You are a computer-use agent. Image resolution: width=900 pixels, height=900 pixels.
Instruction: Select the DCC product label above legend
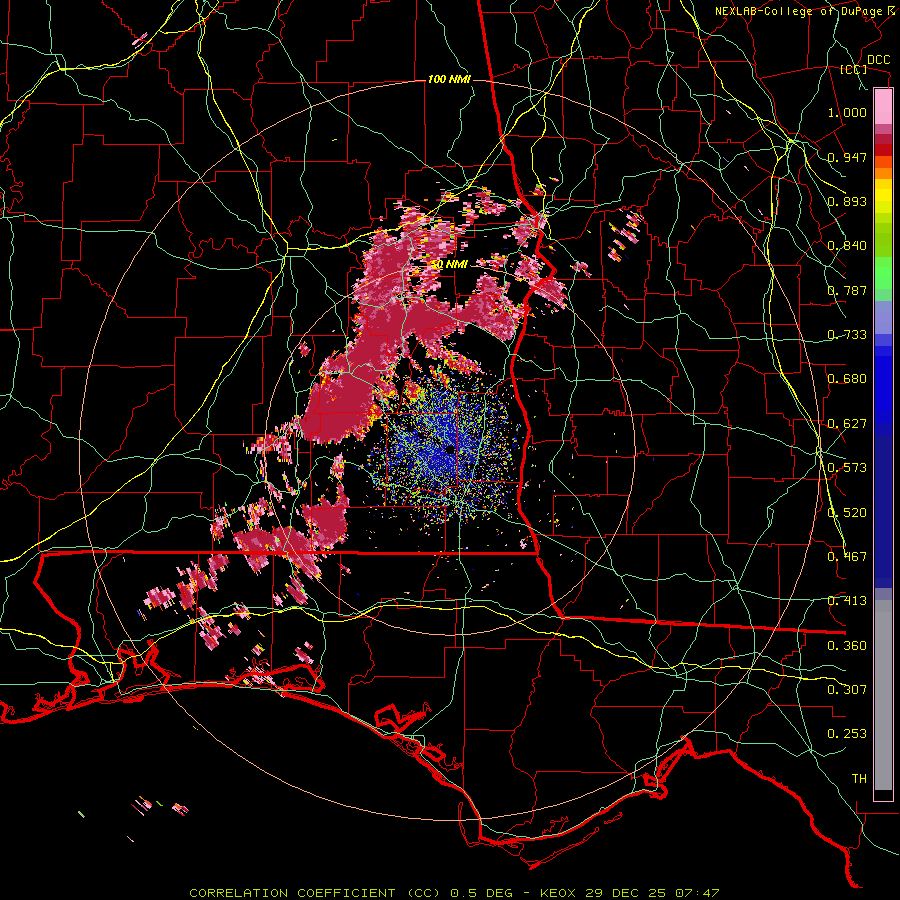click(878, 60)
